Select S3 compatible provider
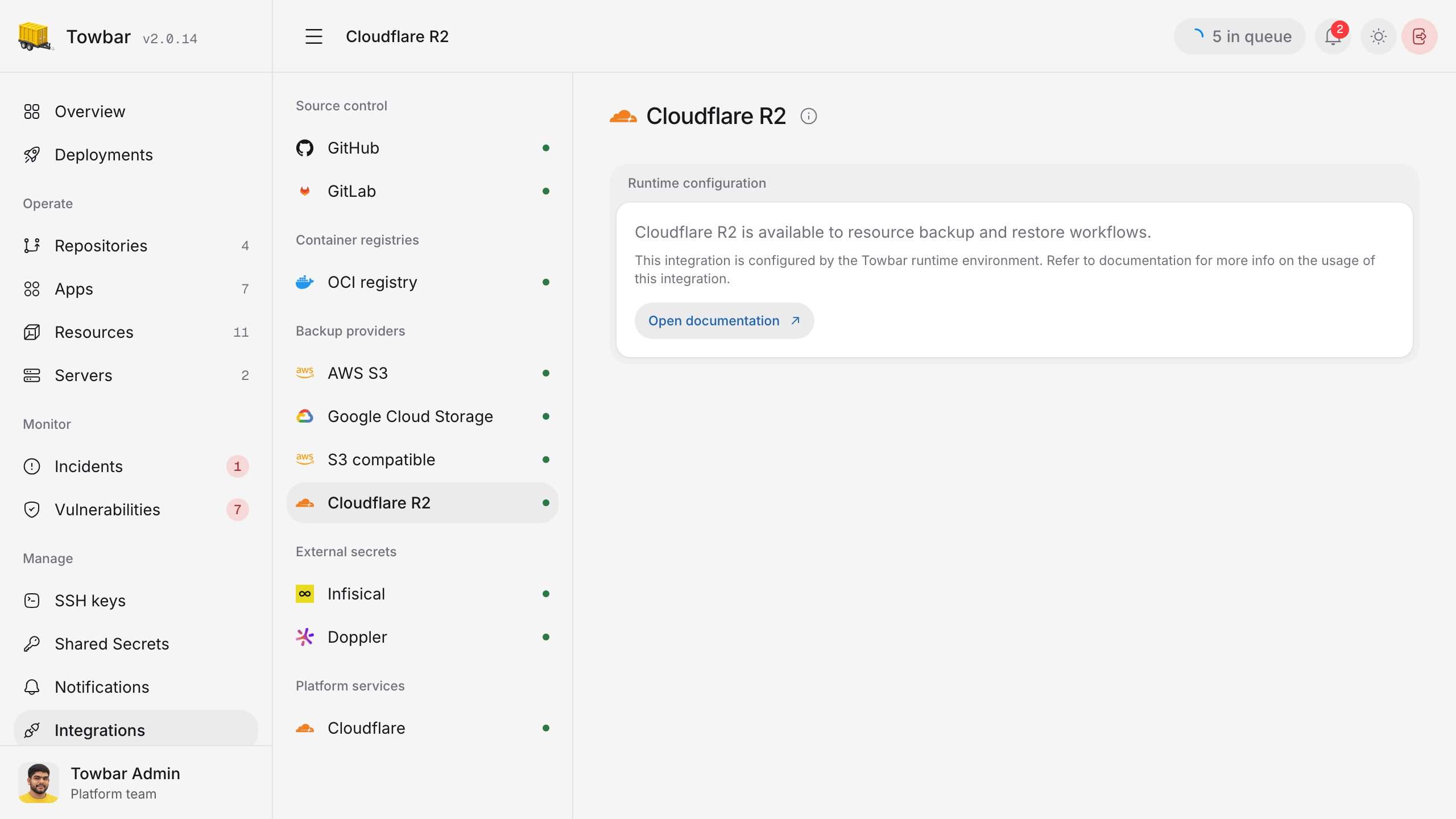Image resolution: width=1456 pixels, height=819 pixels. (x=423, y=460)
